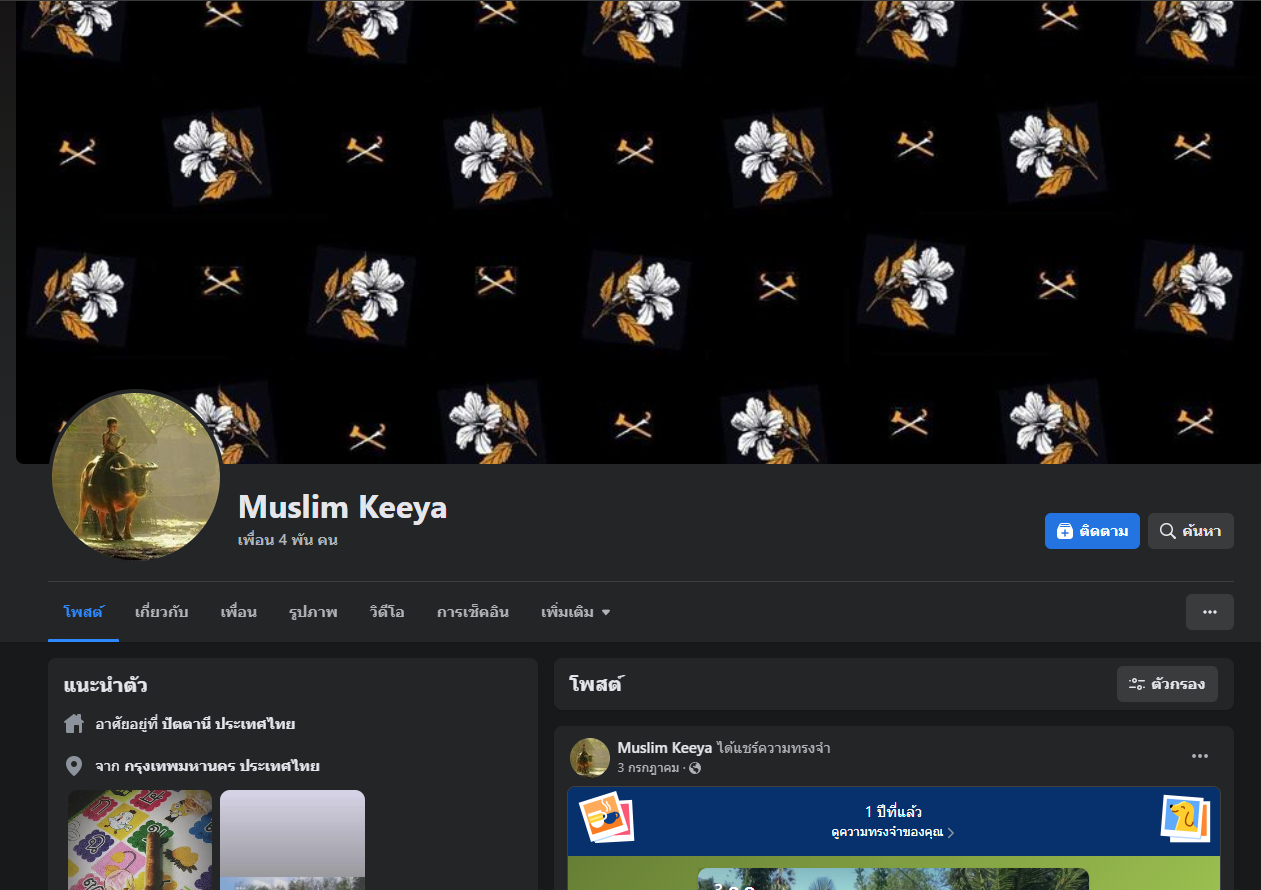Click the location pin icon beside Bangkok
1261x890 pixels.
(74, 766)
